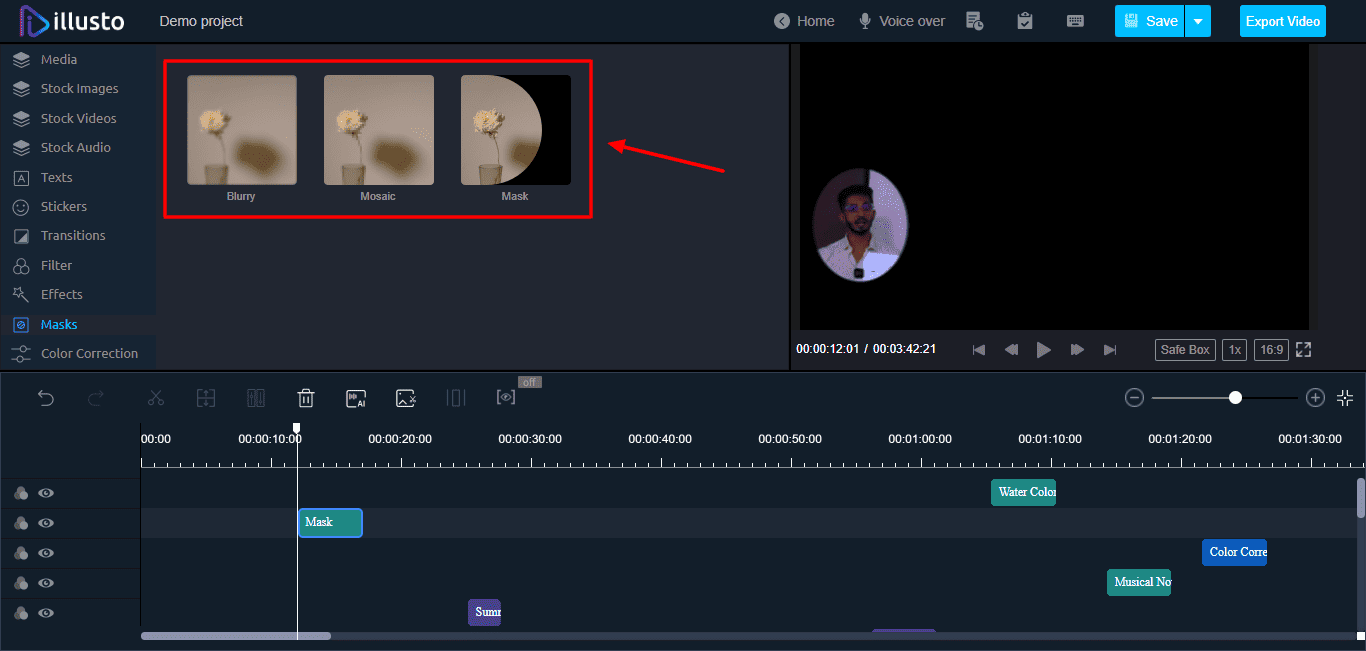This screenshot has width=1366, height=651.
Task: Click the AI video tool icon
Action: pyautogui.click(x=356, y=398)
